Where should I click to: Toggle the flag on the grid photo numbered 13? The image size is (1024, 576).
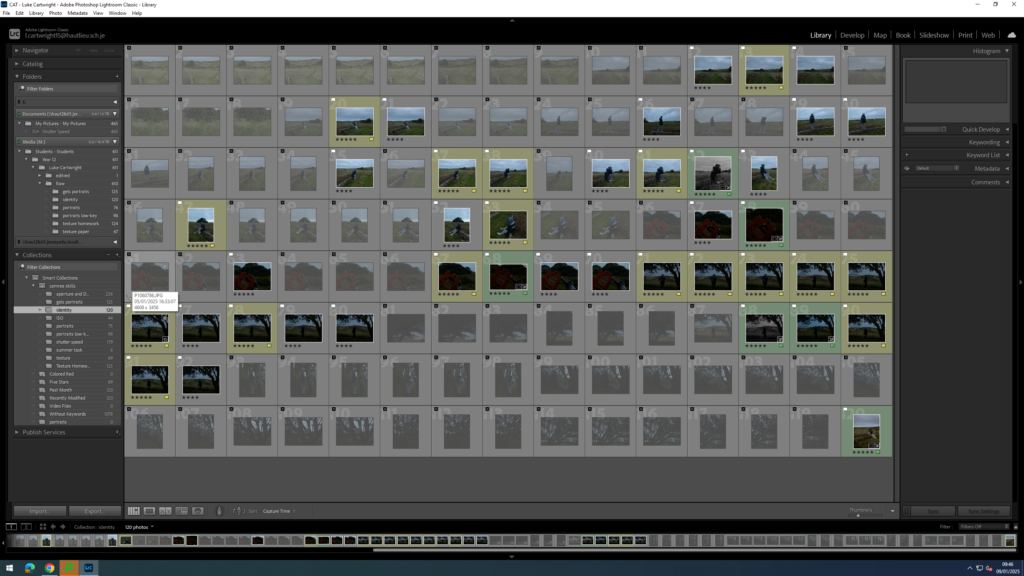[x=743, y=48]
